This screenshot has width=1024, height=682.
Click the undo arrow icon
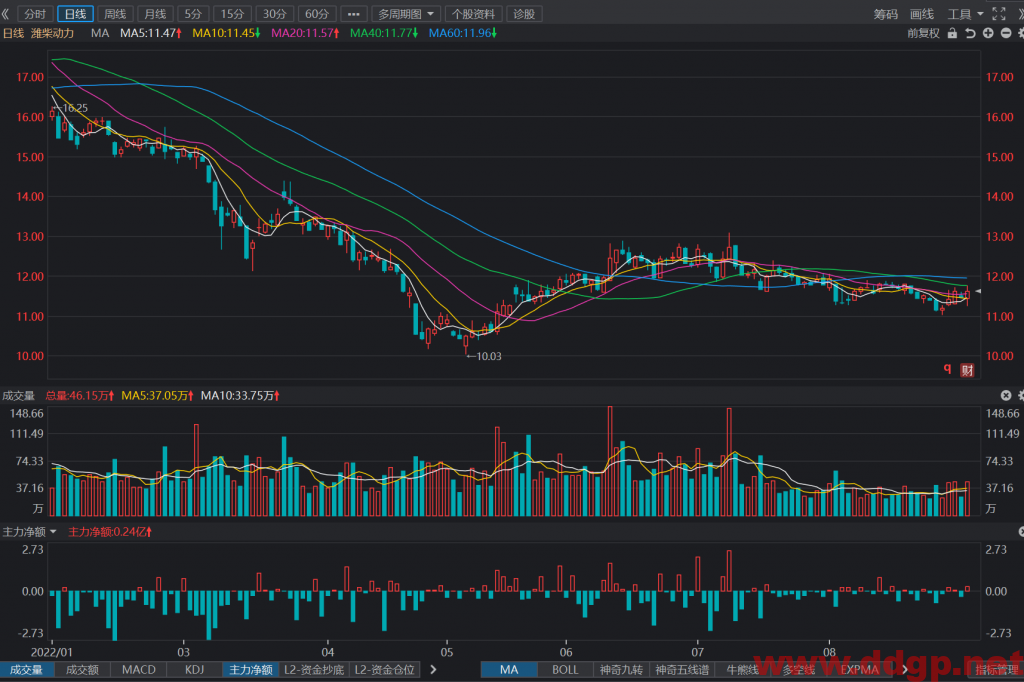[x=970, y=33]
